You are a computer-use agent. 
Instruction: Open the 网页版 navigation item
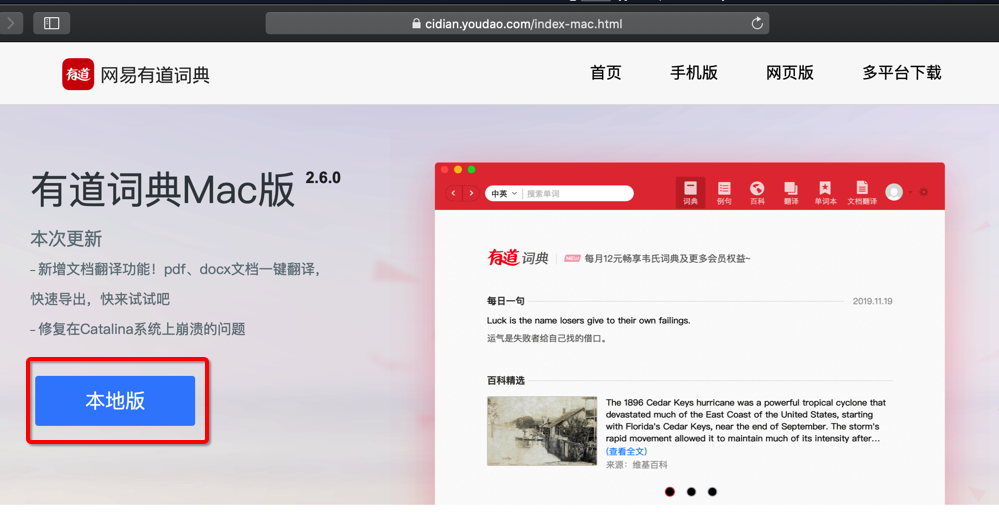[x=789, y=73]
